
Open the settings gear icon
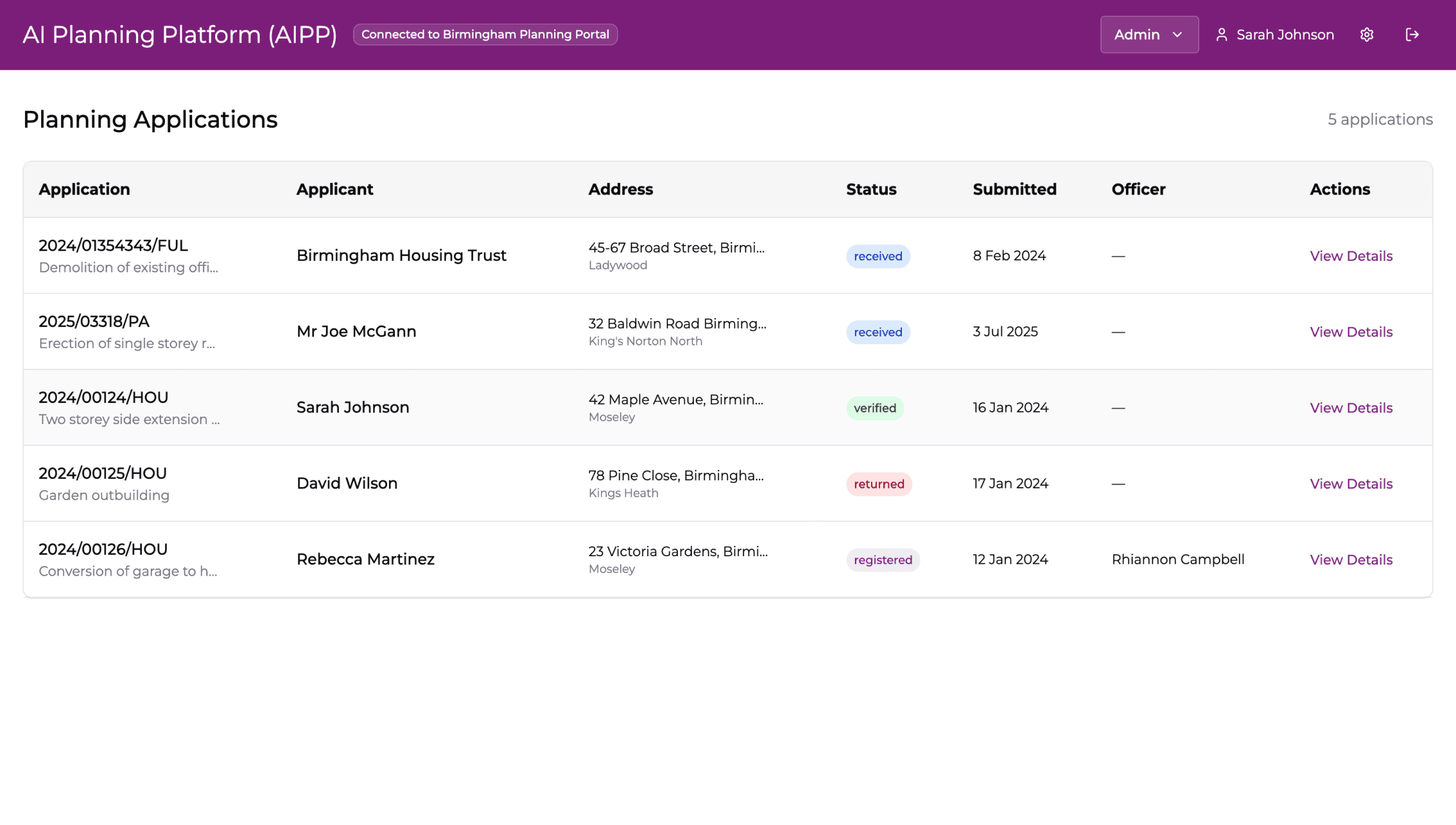pyautogui.click(x=1366, y=34)
